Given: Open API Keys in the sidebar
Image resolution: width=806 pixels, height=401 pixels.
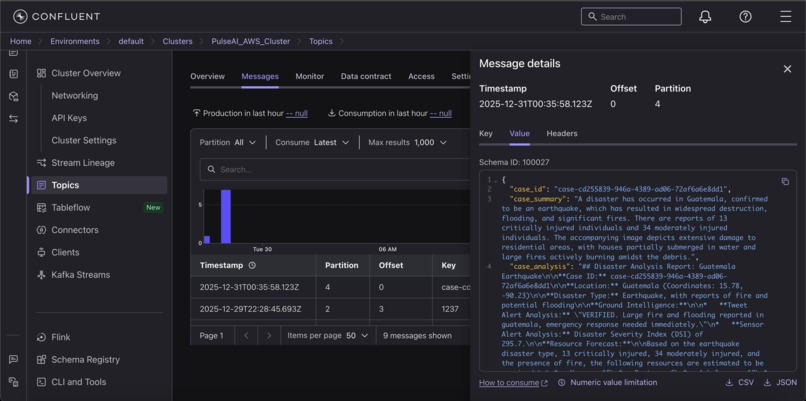Looking at the screenshot, I should 69,118.
